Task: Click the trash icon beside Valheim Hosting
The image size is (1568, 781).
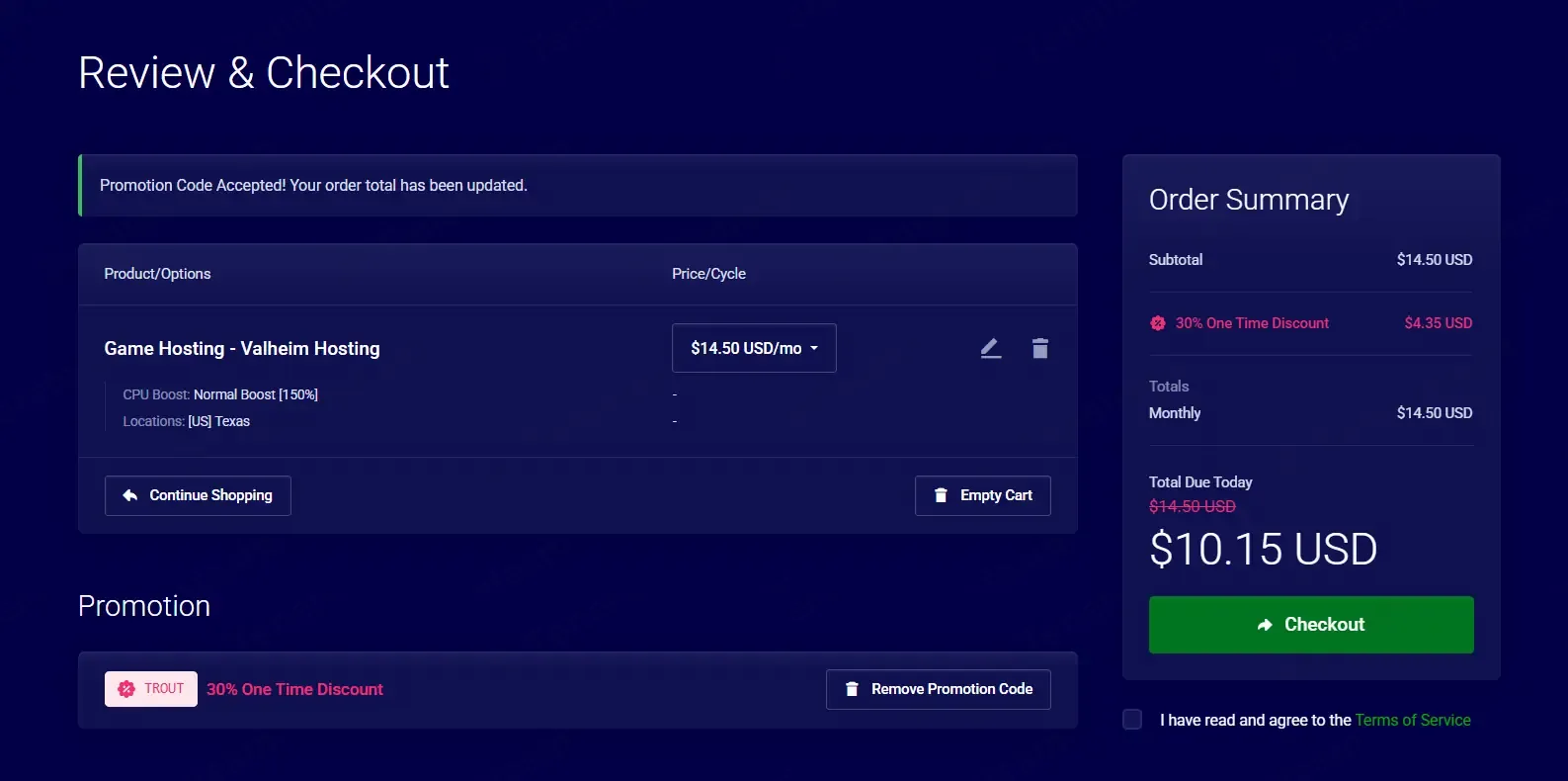Action: coord(1039,348)
